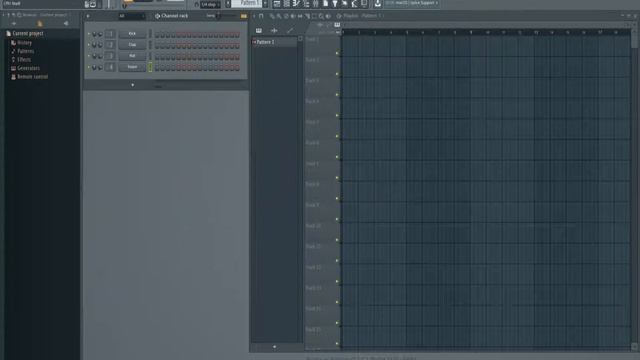Screen dimensions: 640x360
Task: Click the browser back arrow icon
Action: [x=14, y=24]
